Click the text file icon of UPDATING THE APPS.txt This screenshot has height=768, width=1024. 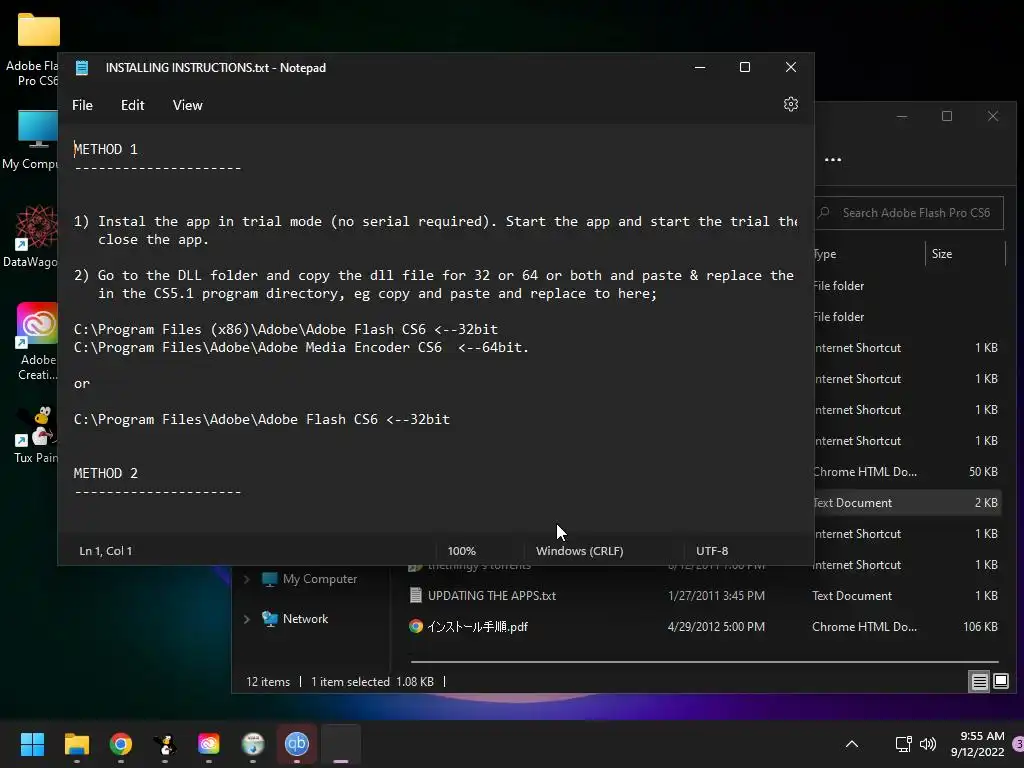click(x=415, y=596)
